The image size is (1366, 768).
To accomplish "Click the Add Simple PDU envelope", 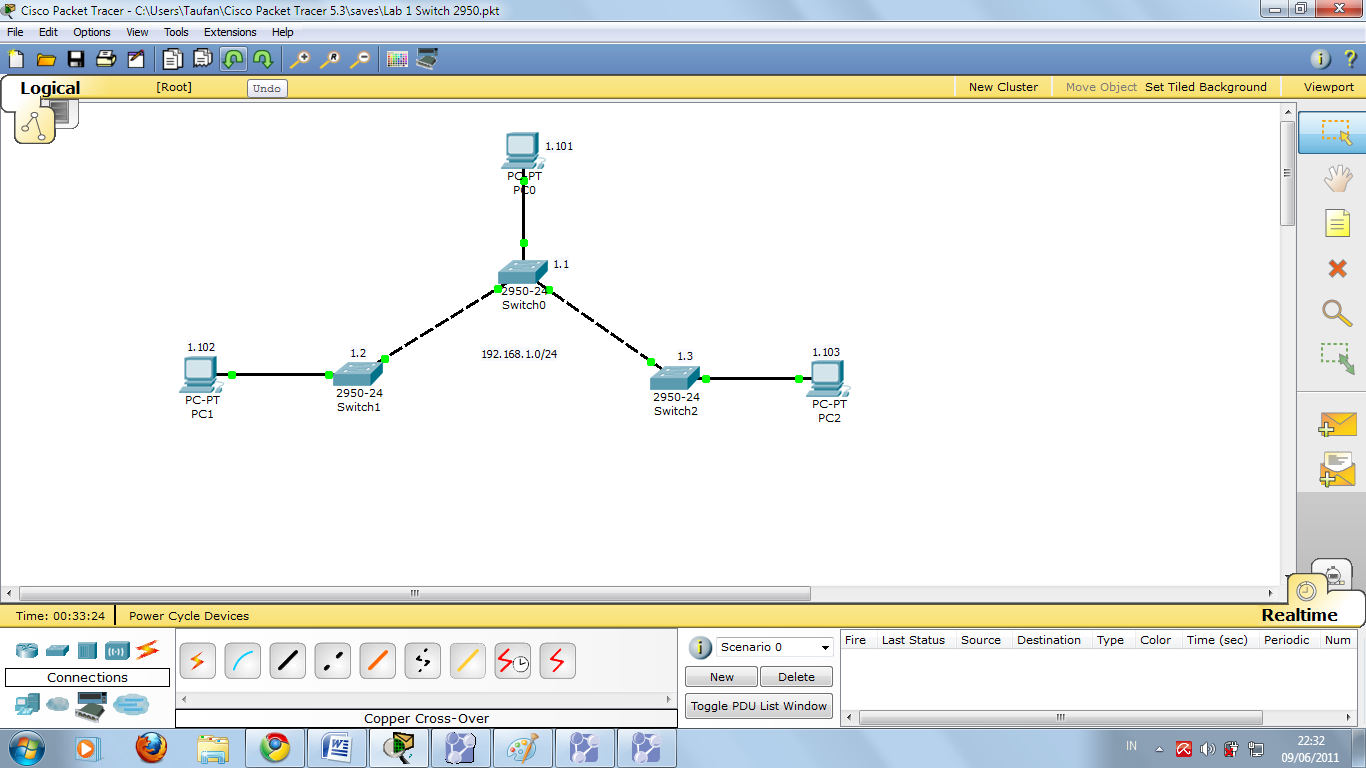I will [1337, 425].
